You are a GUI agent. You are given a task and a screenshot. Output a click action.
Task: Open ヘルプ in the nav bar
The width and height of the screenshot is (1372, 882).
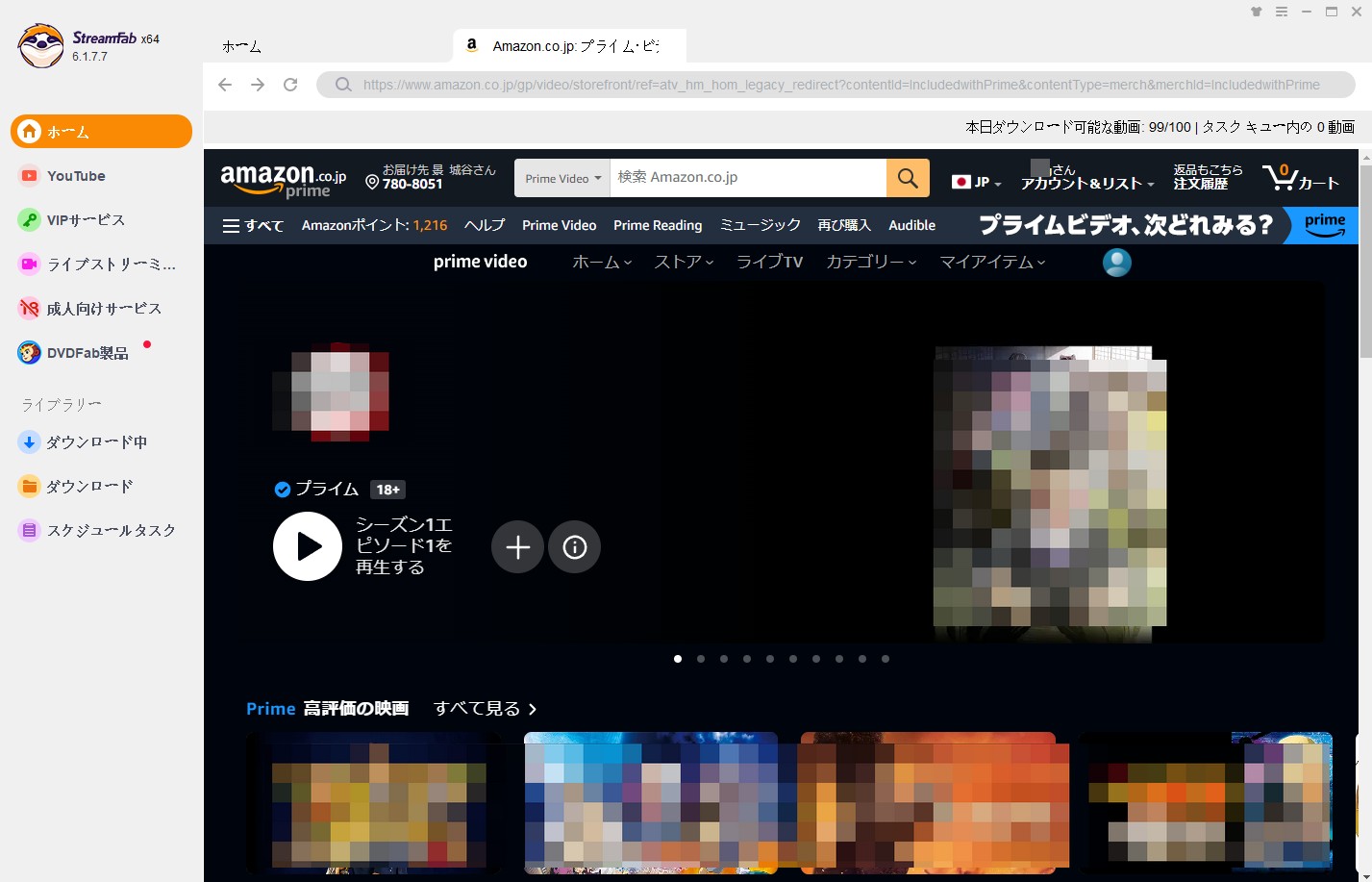click(485, 225)
